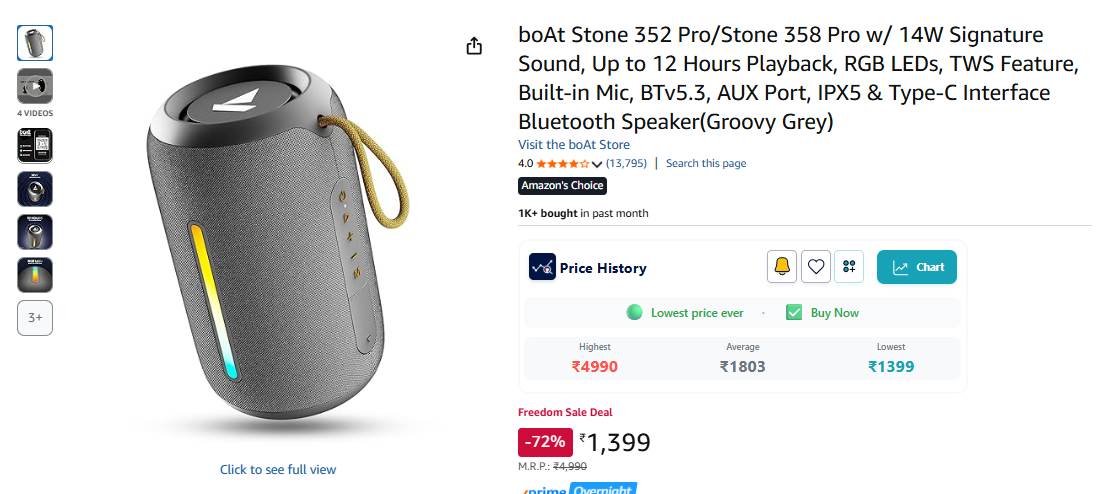1114x494 pixels.
Task: Open the price Chart button
Action: pyautogui.click(x=917, y=267)
